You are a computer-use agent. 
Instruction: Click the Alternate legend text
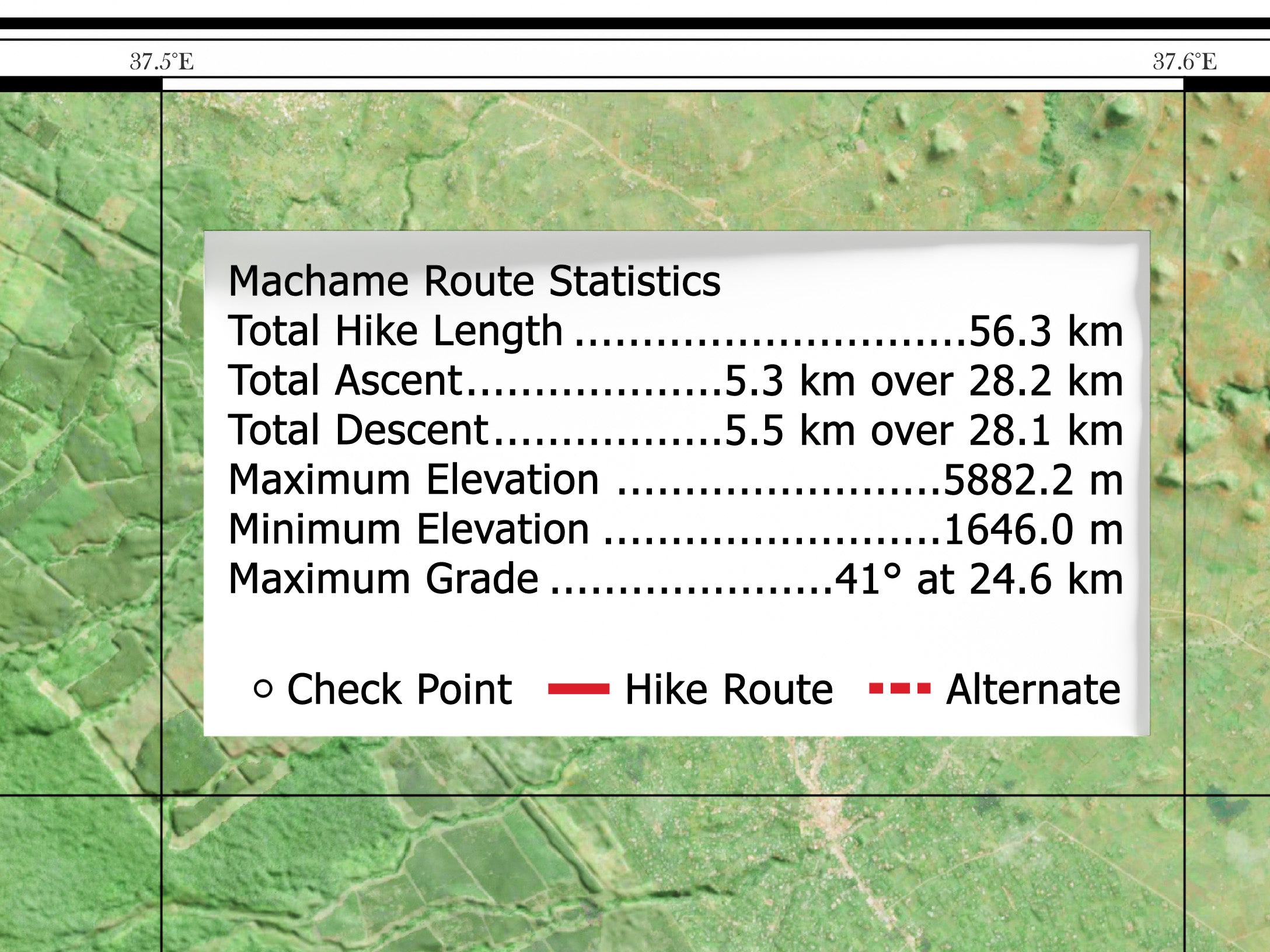(1033, 690)
